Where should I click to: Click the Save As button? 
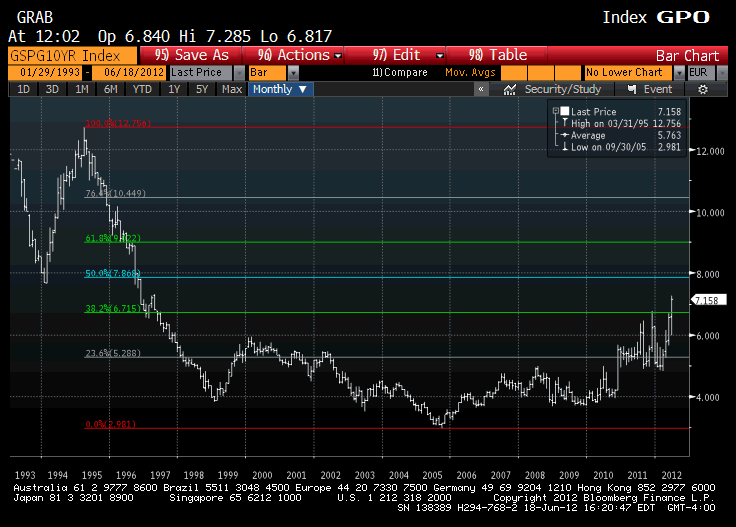[193, 55]
